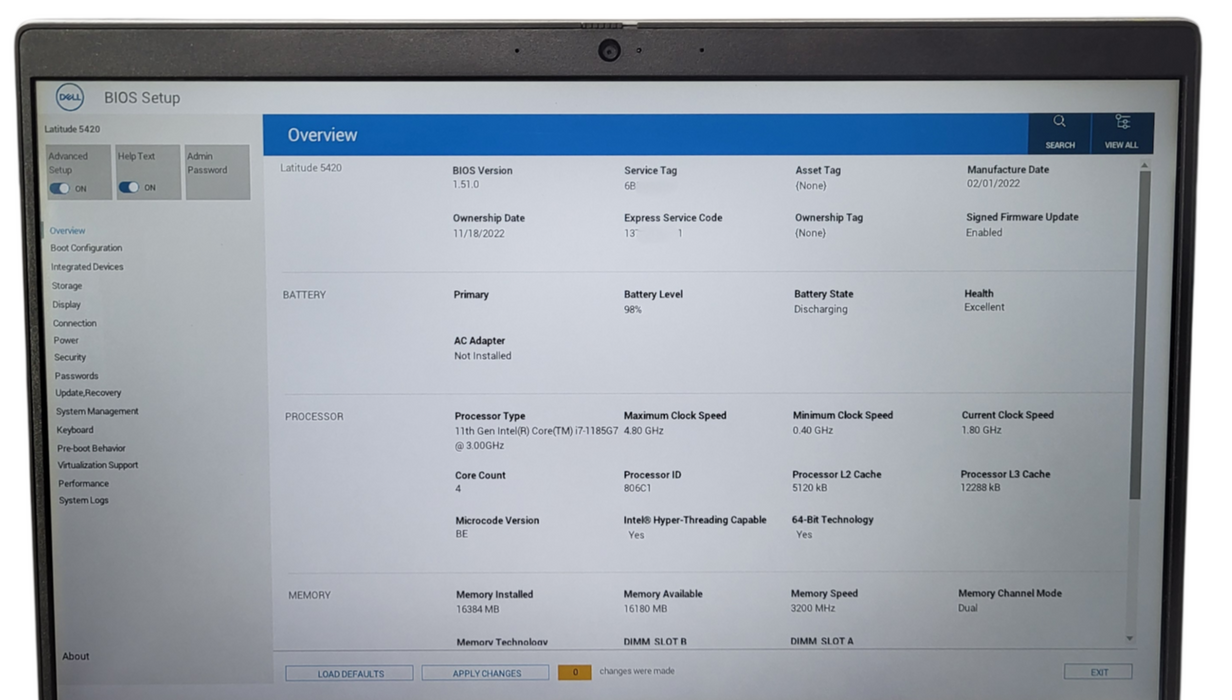Select Overview in the sidebar
The image size is (1232, 700).
pos(67,231)
